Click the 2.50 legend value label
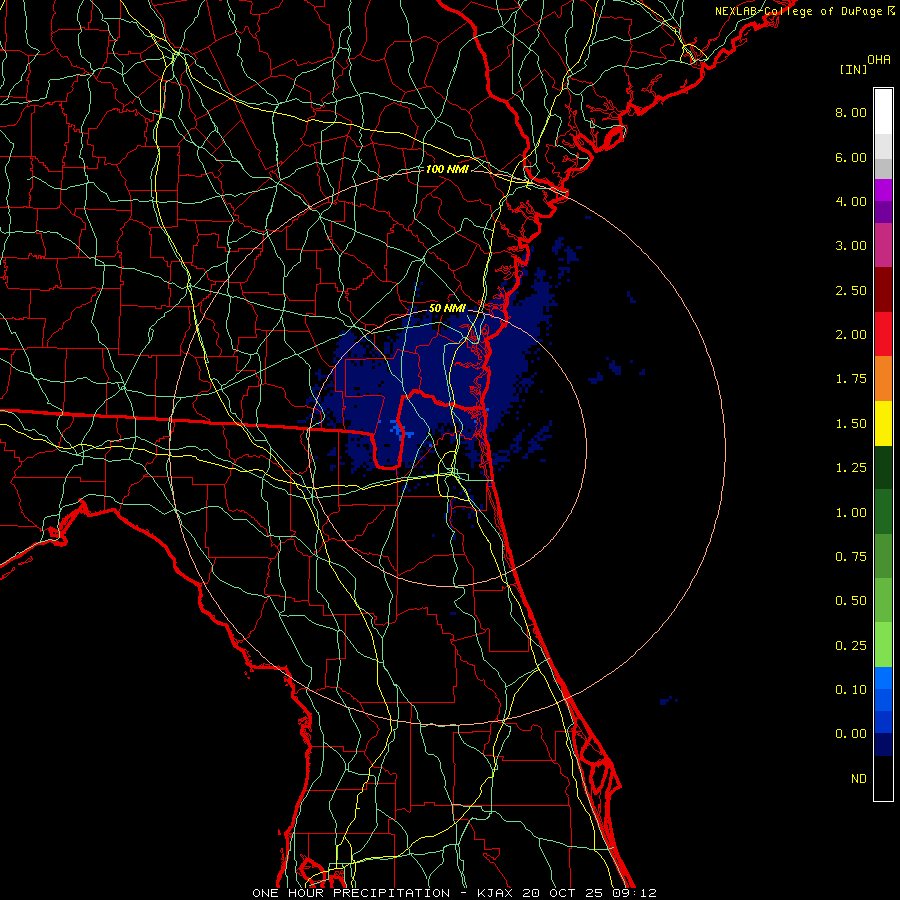900x900 pixels. (x=851, y=290)
